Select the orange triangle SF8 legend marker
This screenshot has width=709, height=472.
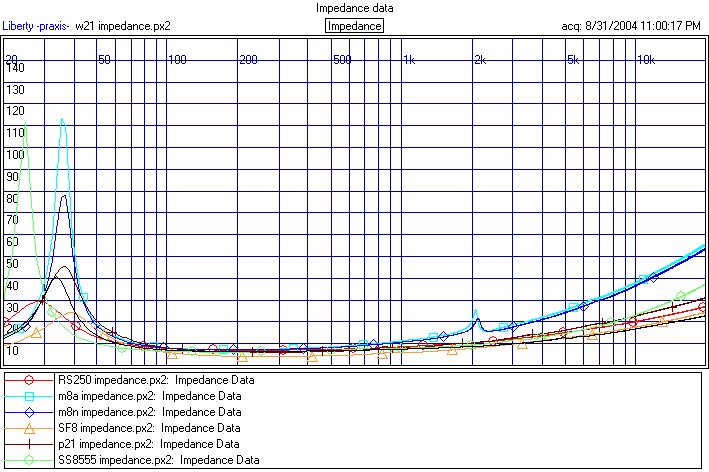click(x=29, y=428)
